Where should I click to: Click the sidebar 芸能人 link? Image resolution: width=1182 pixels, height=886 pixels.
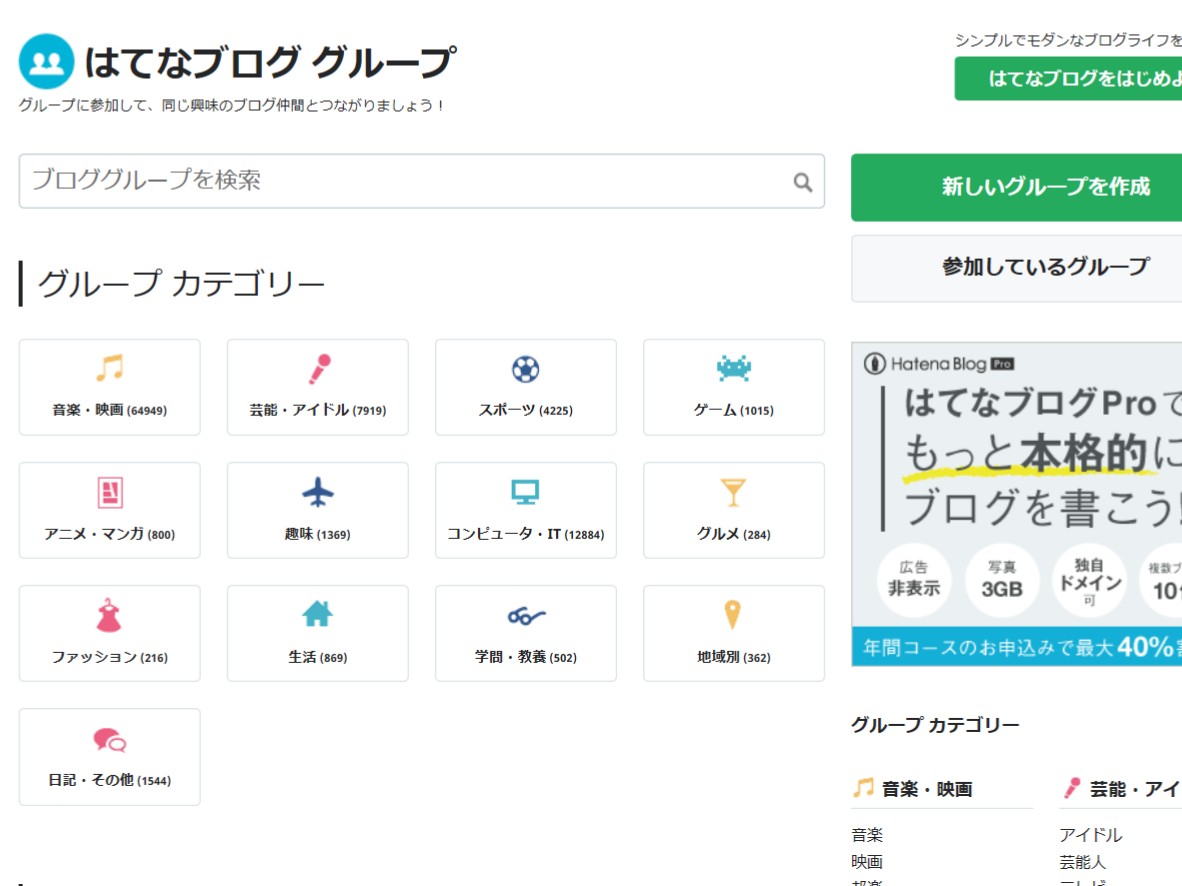click(1082, 862)
